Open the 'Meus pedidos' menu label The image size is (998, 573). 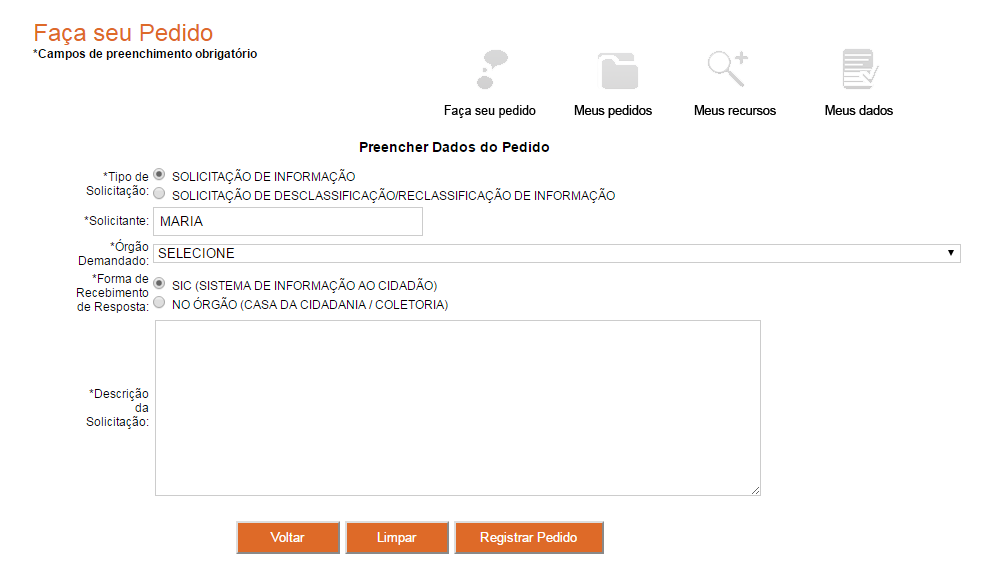click(613, 111)
